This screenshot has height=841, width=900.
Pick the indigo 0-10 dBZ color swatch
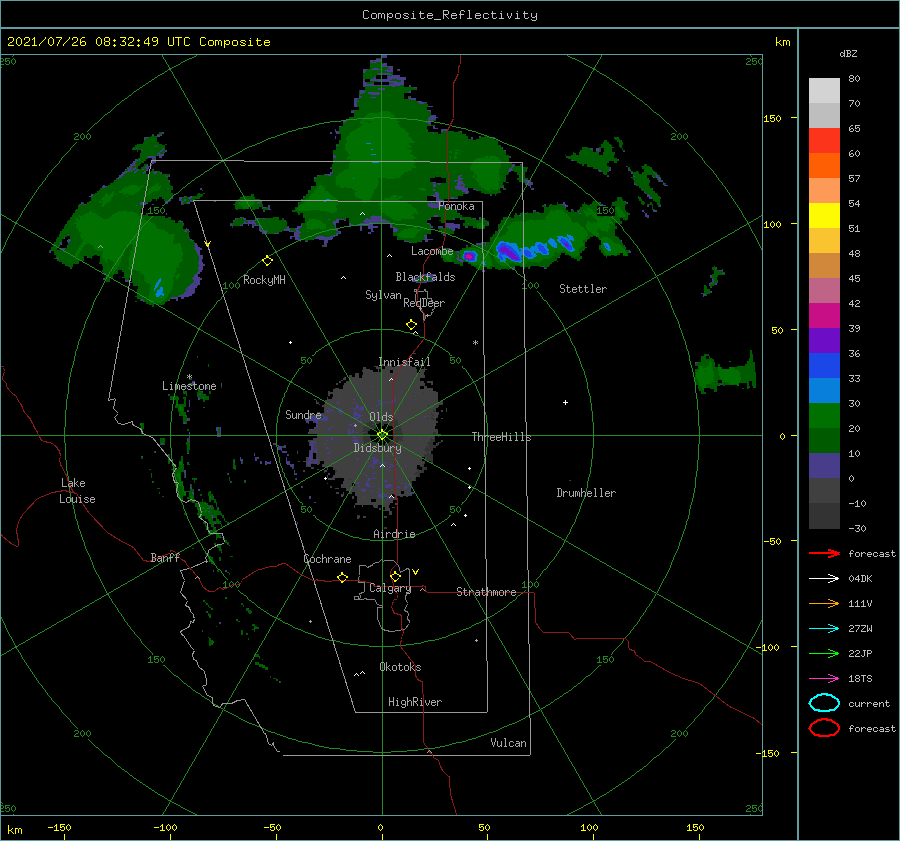coord(824,466)
